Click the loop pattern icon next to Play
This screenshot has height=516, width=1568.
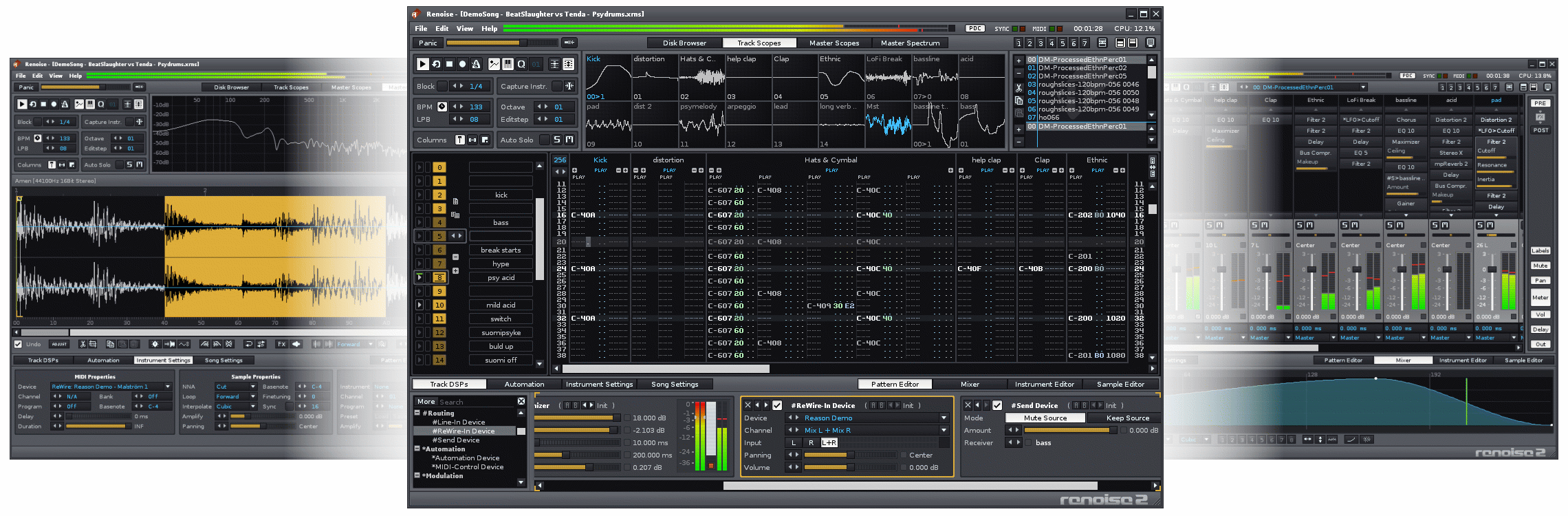point(436,64)
